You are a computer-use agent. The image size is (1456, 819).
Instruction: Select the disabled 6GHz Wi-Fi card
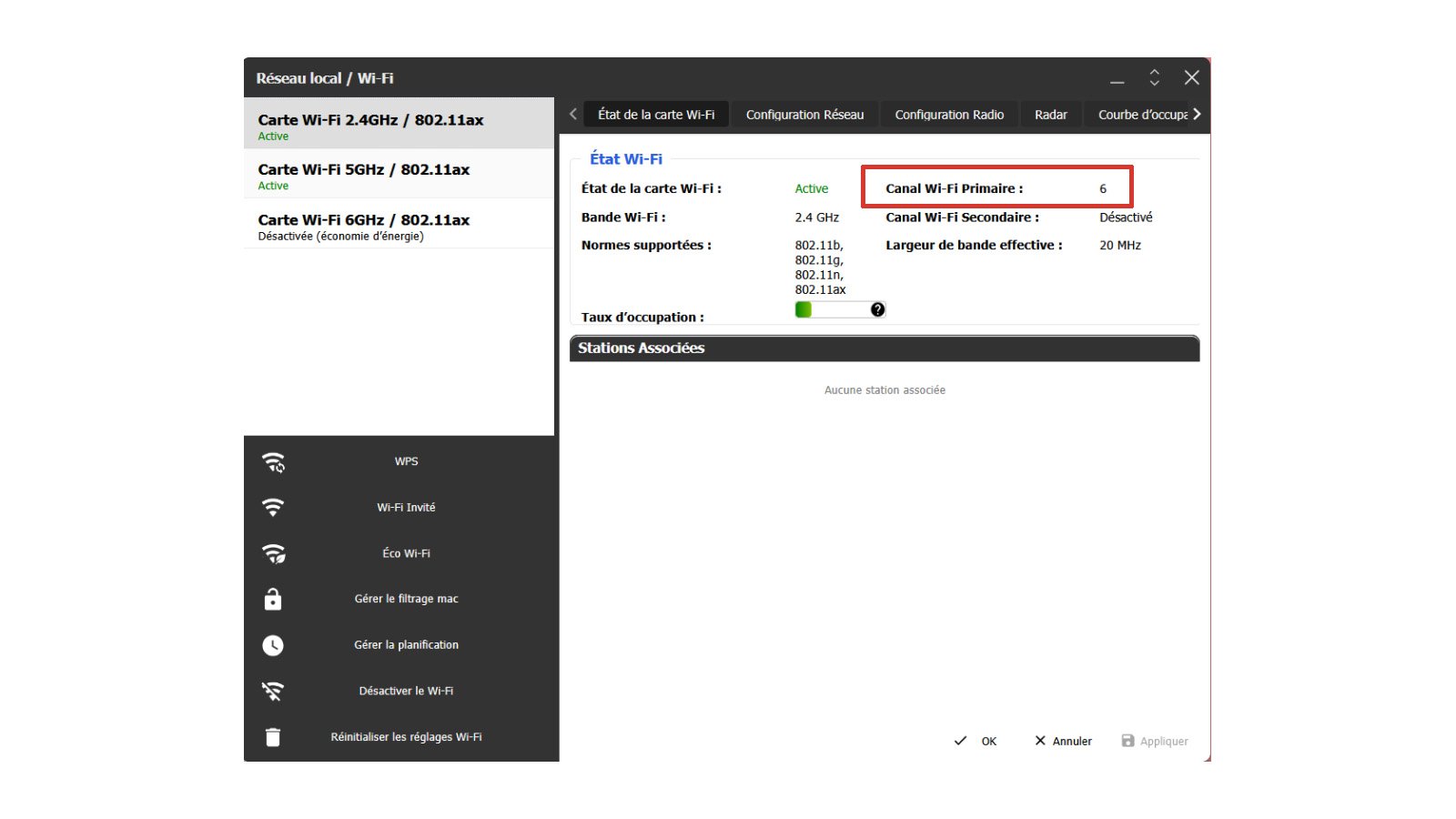(x=399, y=225)
